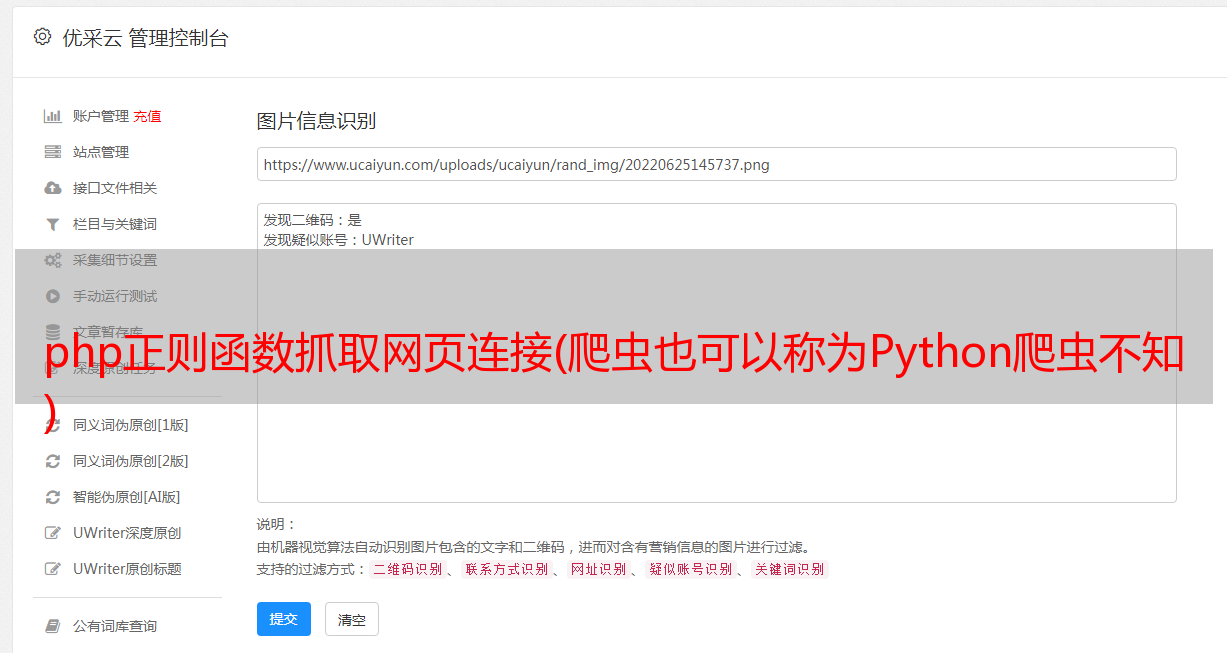Click inside the recognition result text area

click(x=716, y=353)
